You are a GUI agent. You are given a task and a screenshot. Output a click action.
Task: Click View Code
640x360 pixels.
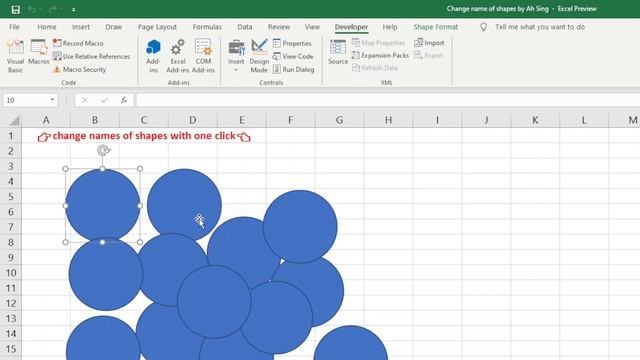(x=293, y=56)
